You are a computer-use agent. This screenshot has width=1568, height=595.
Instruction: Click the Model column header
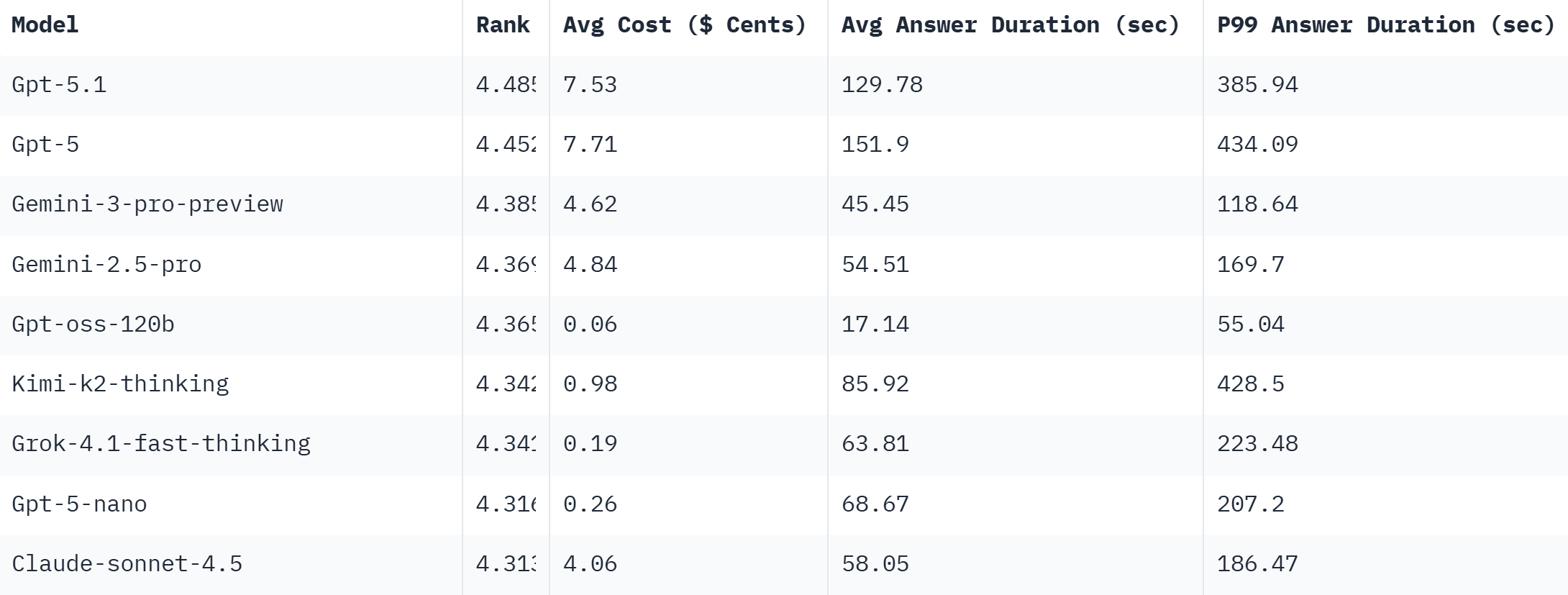click(x=45, y=25)
